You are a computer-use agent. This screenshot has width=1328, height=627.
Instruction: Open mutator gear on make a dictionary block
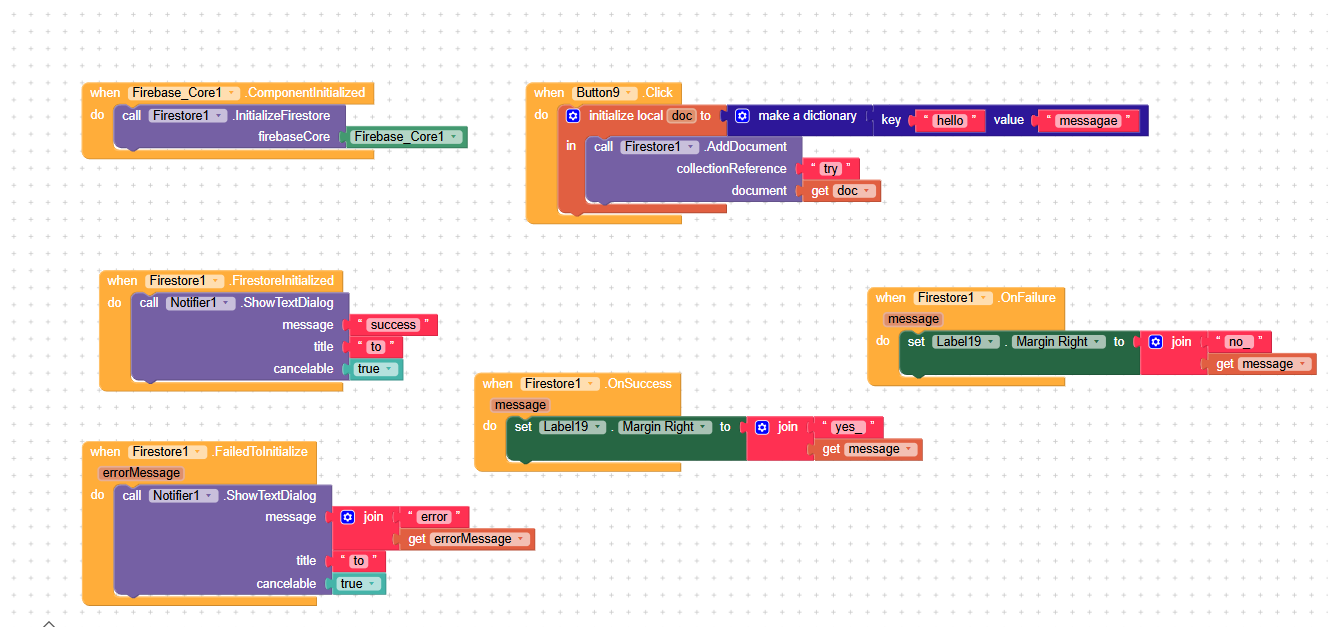(742, 116)
